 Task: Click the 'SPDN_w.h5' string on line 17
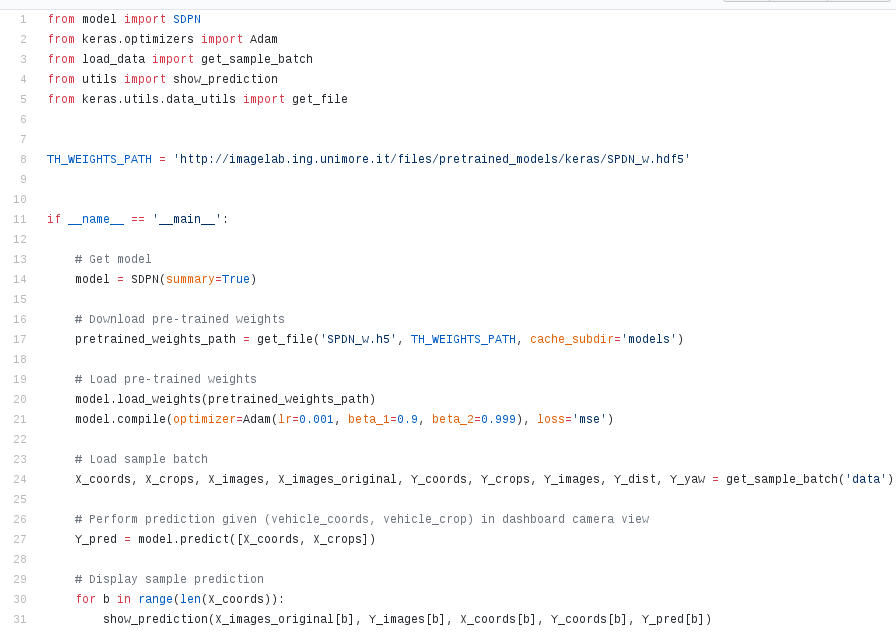(x=358, y=339)
